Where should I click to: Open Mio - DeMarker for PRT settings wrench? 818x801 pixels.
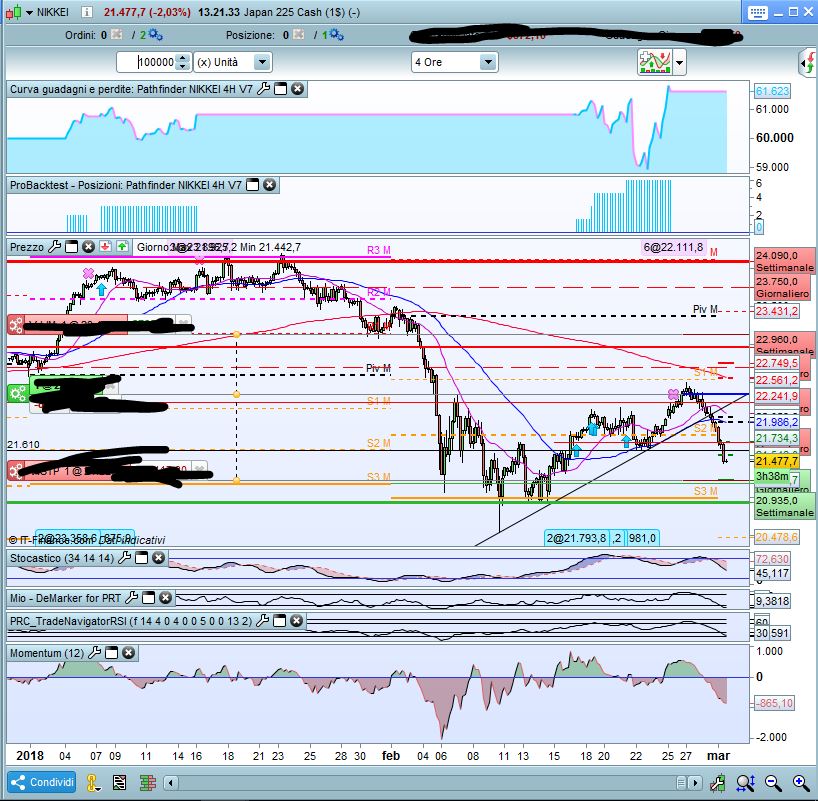pos(132,597)
